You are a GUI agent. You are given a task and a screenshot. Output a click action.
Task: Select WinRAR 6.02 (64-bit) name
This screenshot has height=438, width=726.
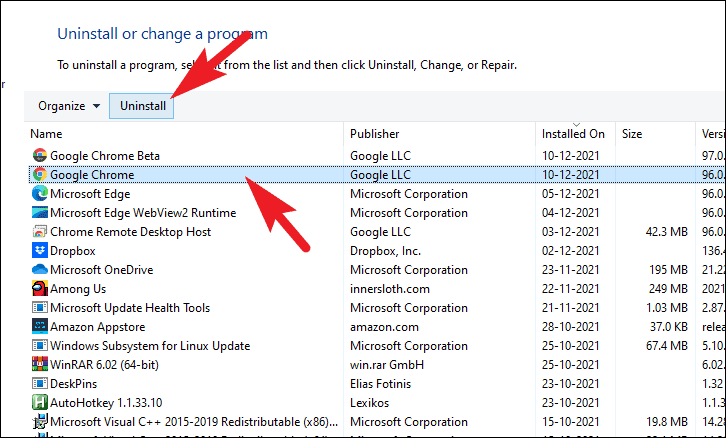coord(104,364)
